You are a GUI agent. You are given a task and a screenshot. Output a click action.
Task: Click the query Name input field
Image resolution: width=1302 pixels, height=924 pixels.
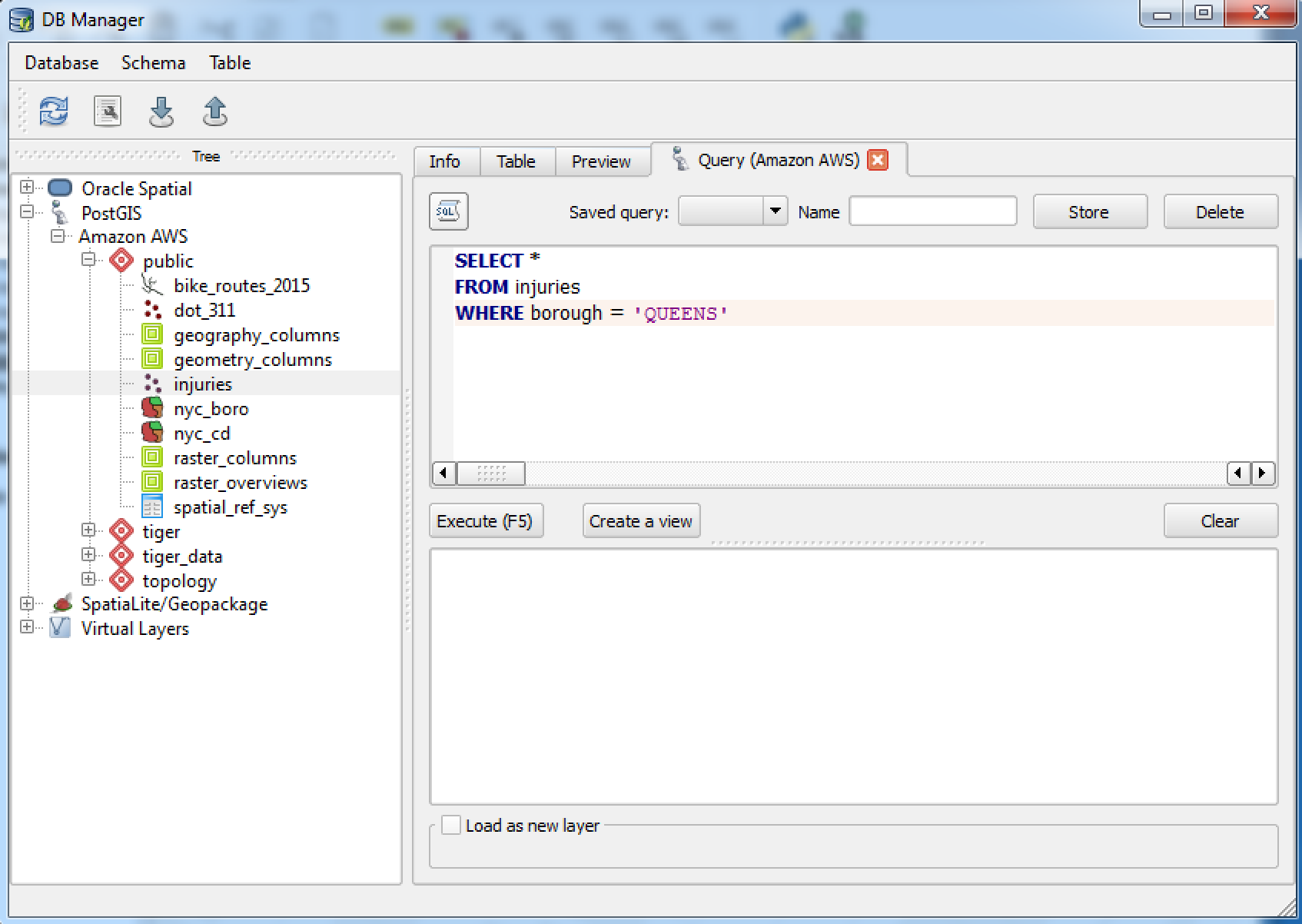pyautogui.click(x=932, y=211)
